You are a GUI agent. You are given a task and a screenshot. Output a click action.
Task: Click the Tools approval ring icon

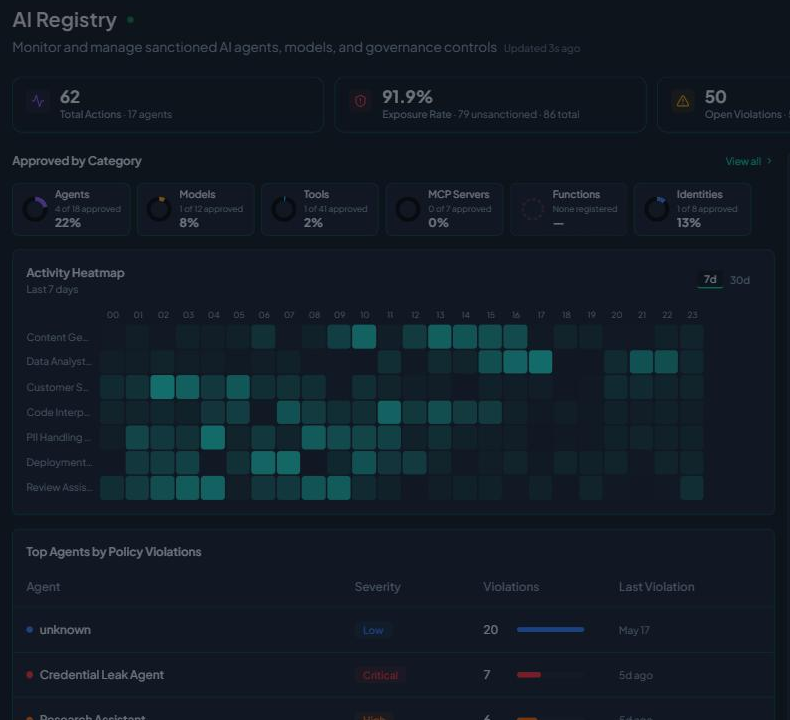(284, 209)
